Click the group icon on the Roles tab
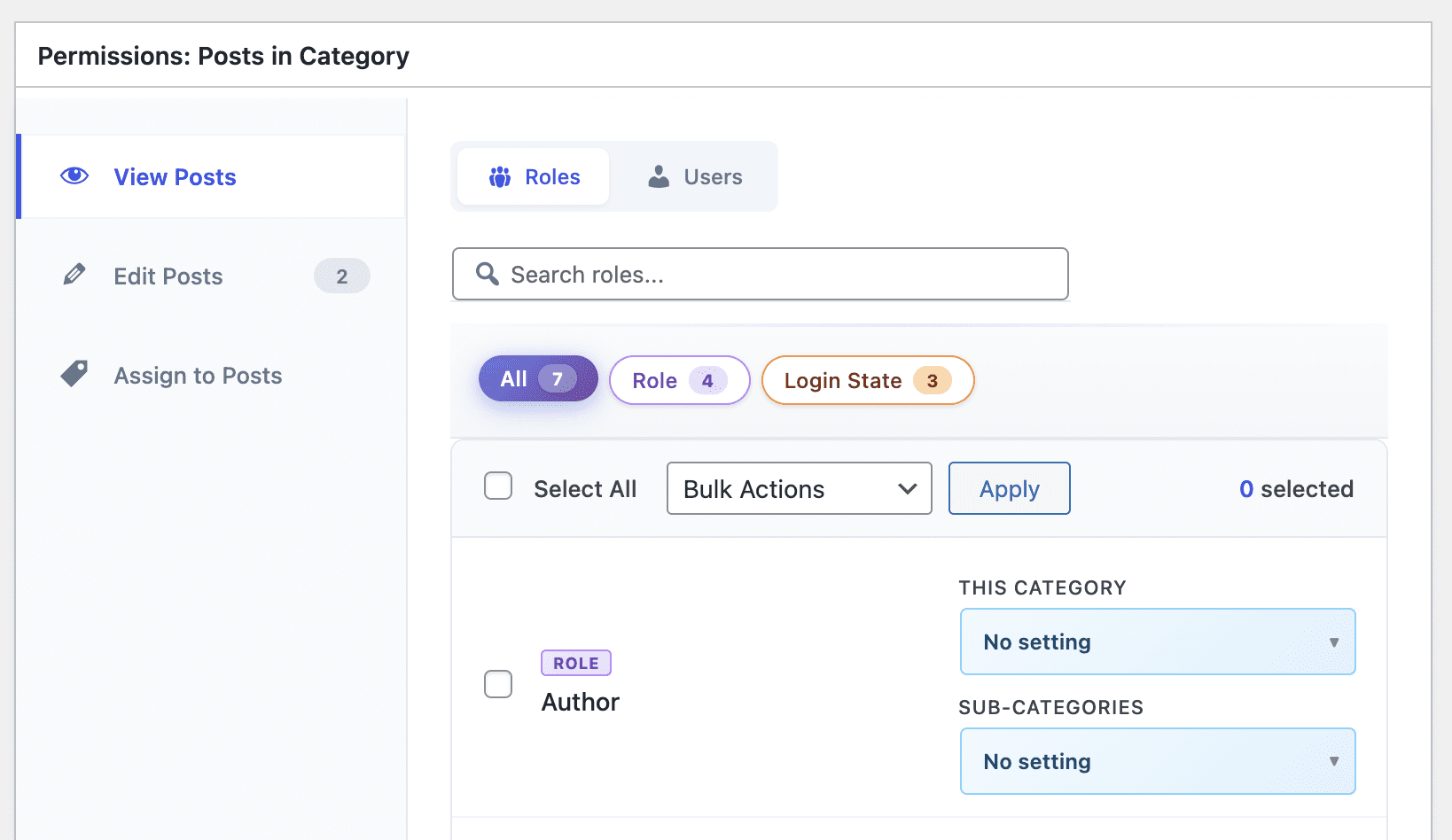The height and width of the screenshot is (840, 1452). [x=500, y=177]
